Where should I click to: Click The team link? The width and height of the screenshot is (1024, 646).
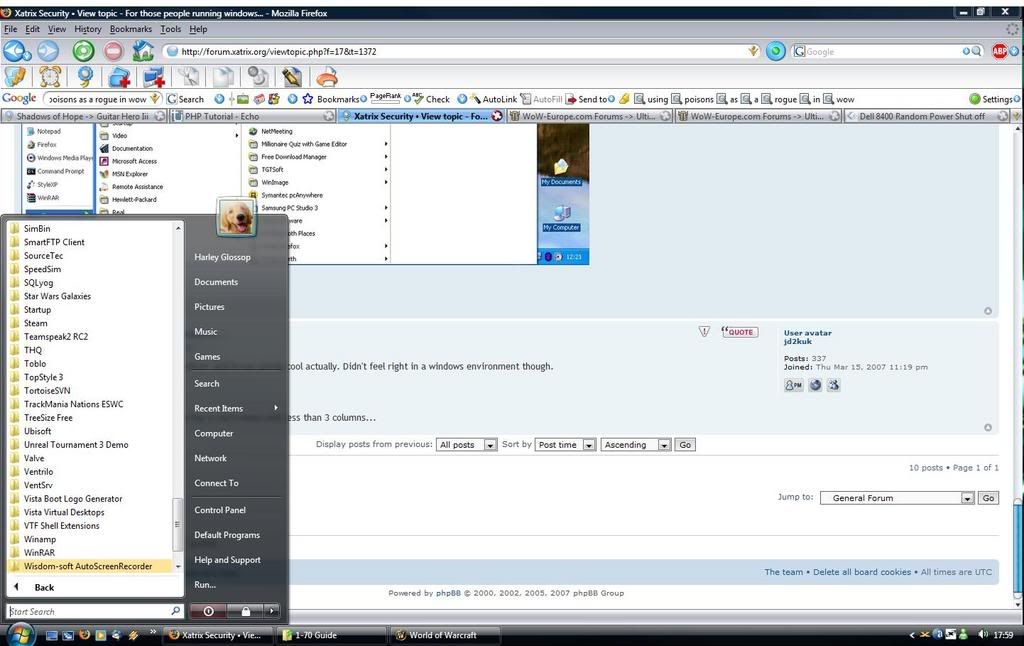784,572
